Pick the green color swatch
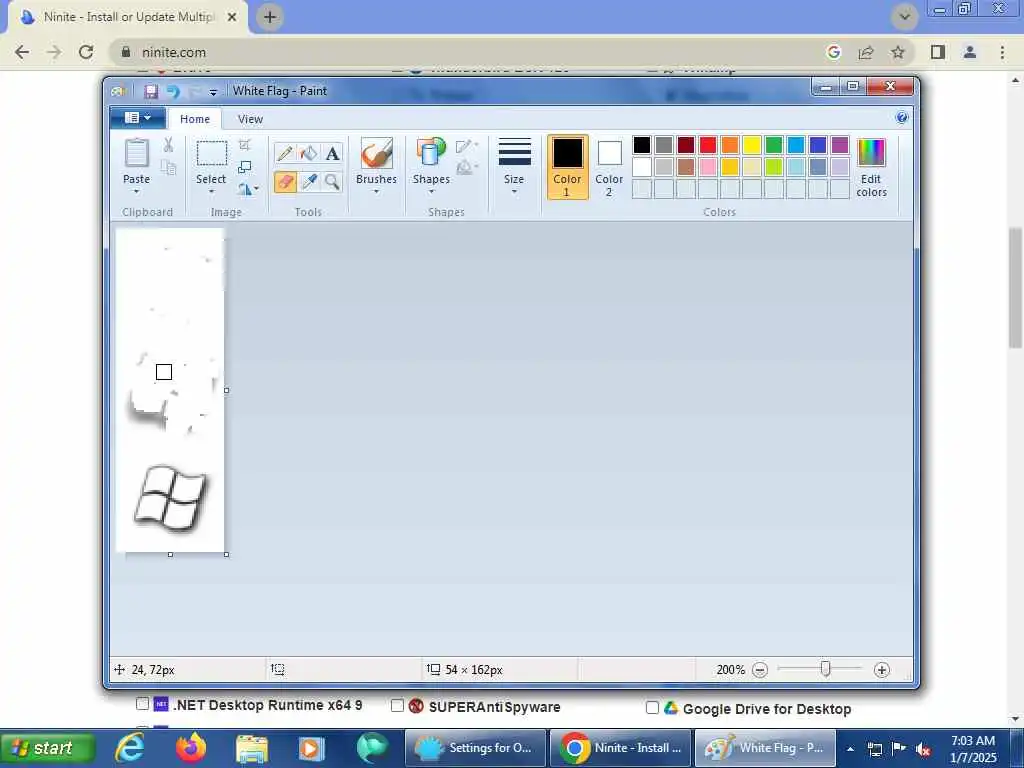The width and height of the screenshot is (1024, 768). [773, 145]
